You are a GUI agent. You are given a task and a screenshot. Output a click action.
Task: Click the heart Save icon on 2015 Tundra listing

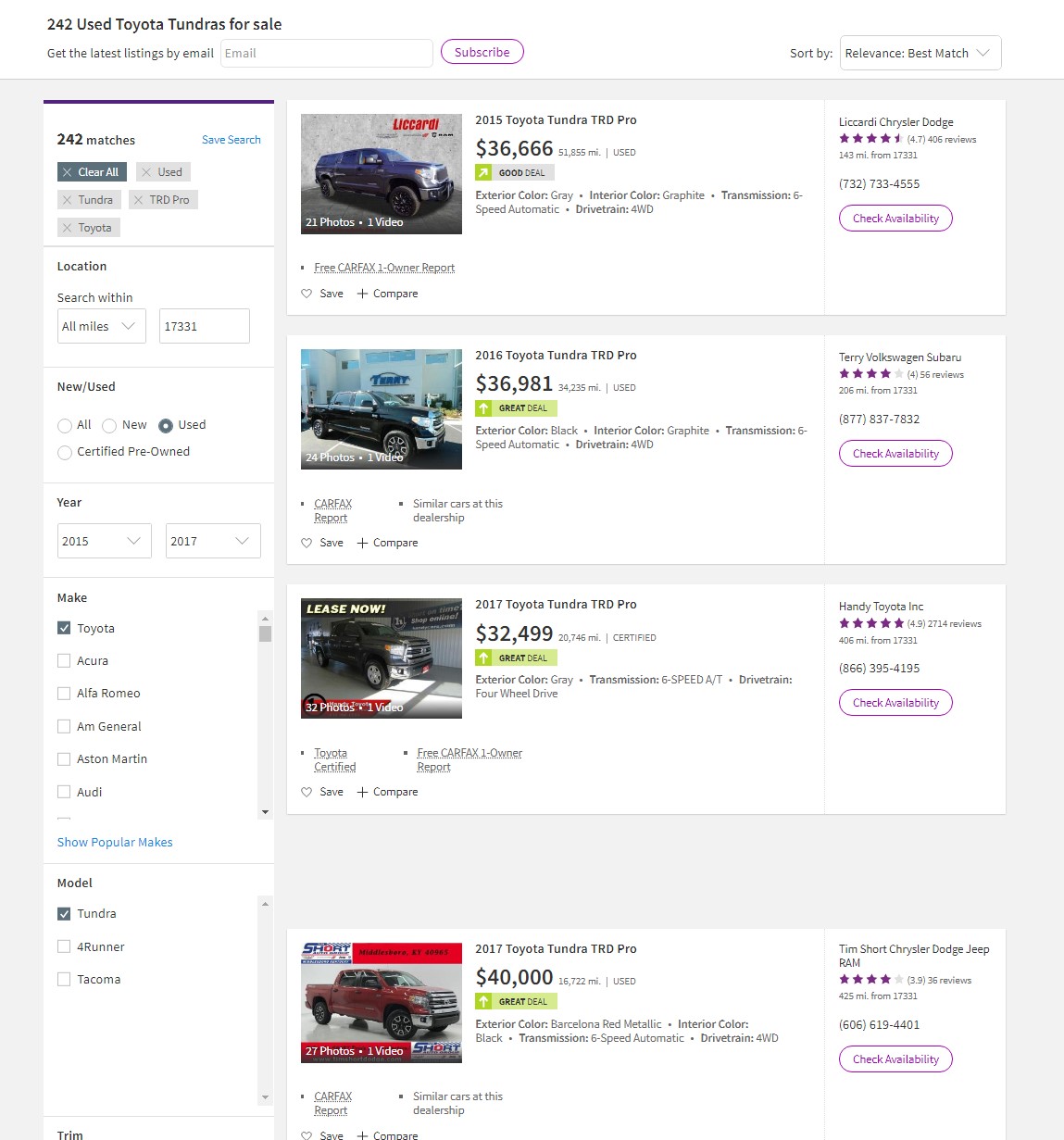(x=307, y=294)
